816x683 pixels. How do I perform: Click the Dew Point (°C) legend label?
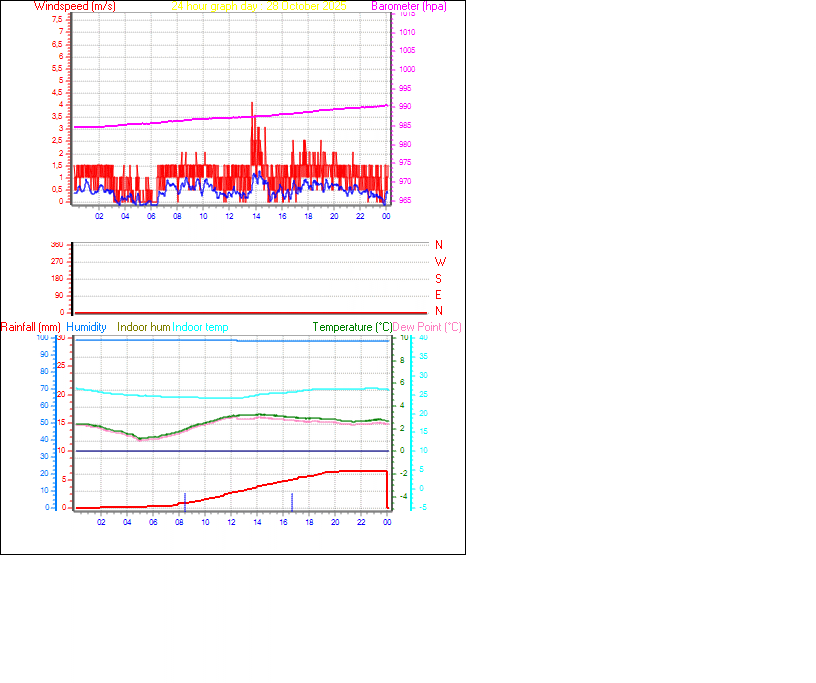click(428, 327)
